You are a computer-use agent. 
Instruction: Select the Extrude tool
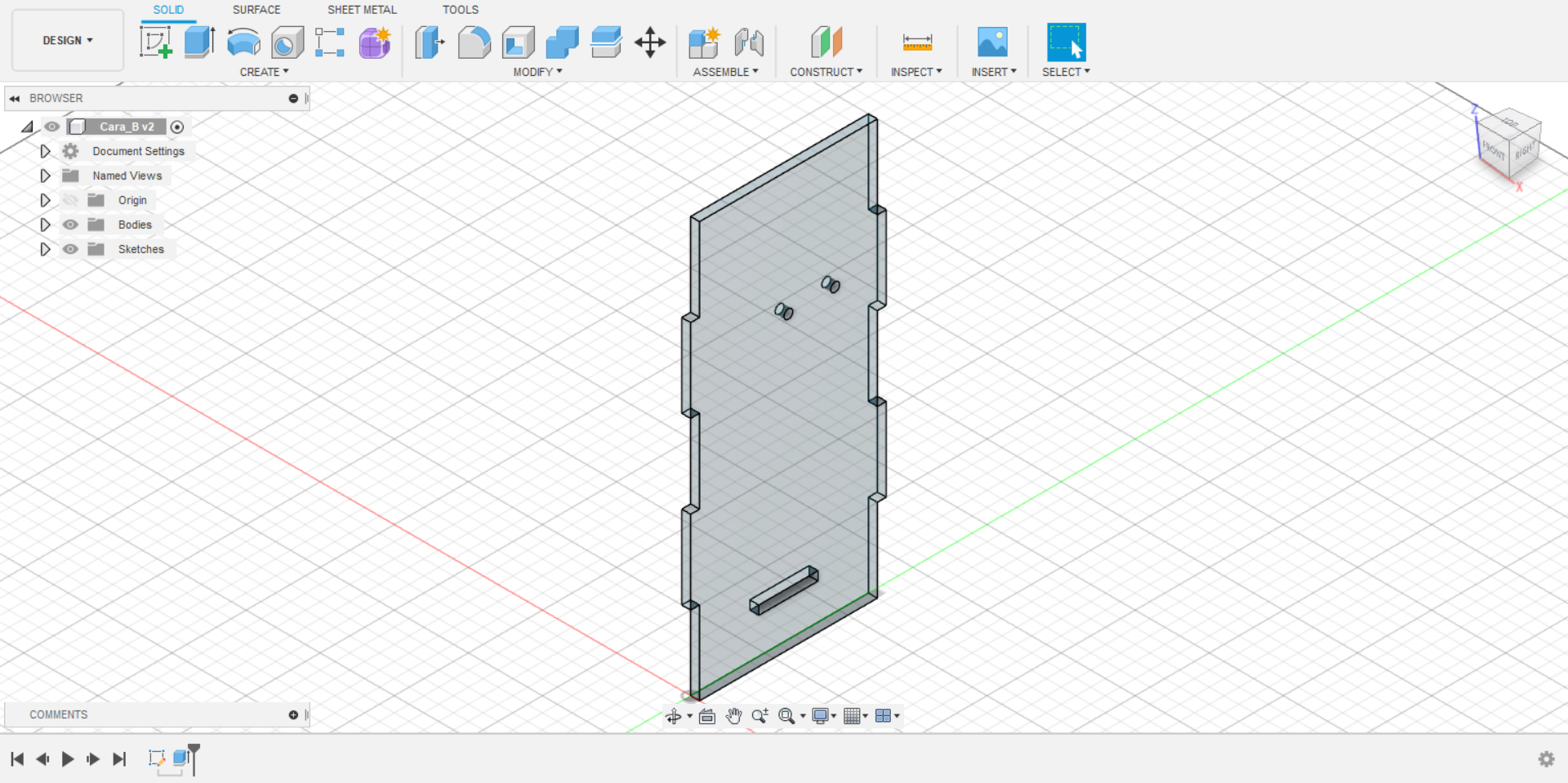pyautogui.click(x=199, y=42)
